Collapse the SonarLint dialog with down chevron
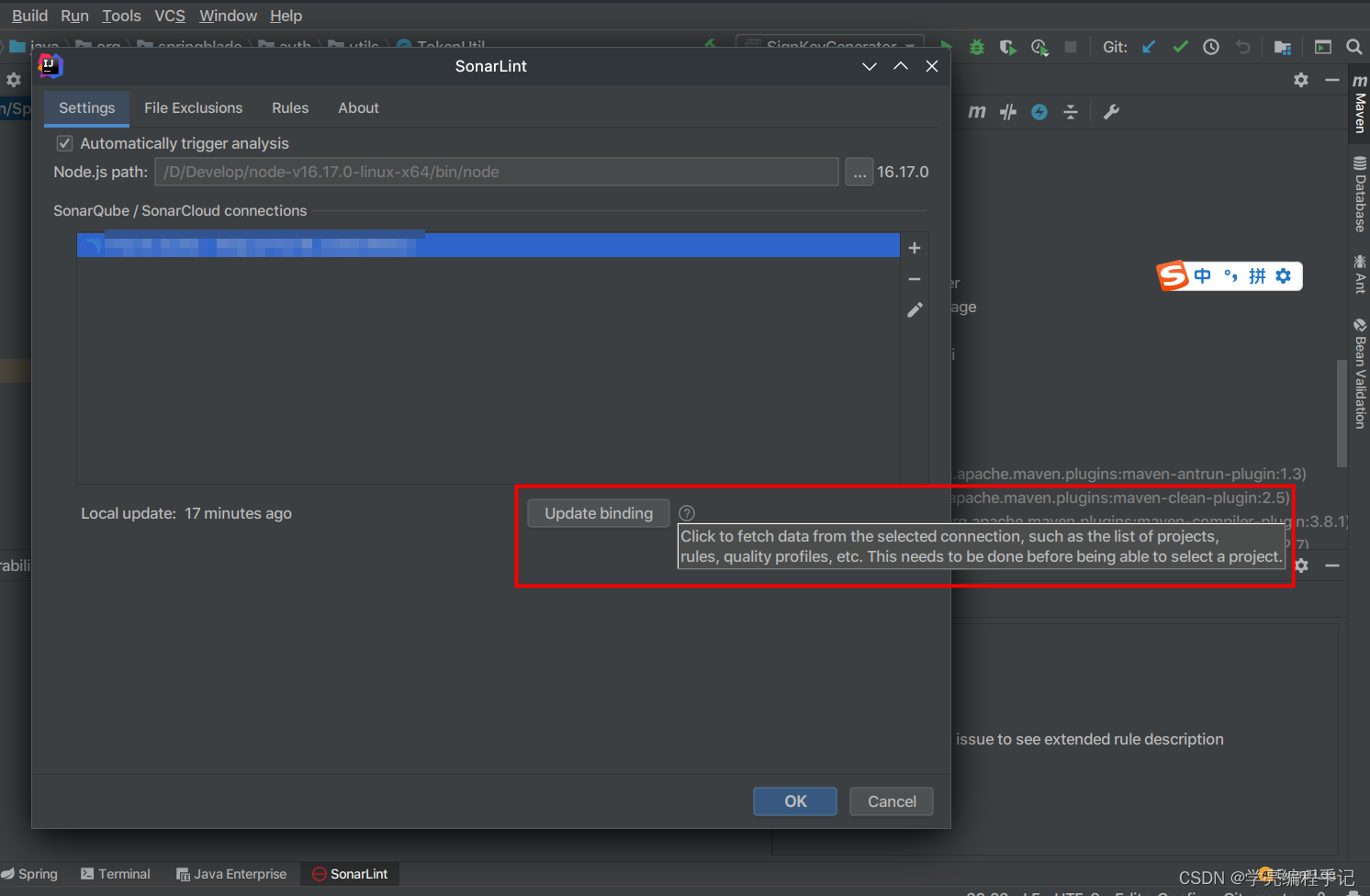1370x896 pixels. point(869,66)
